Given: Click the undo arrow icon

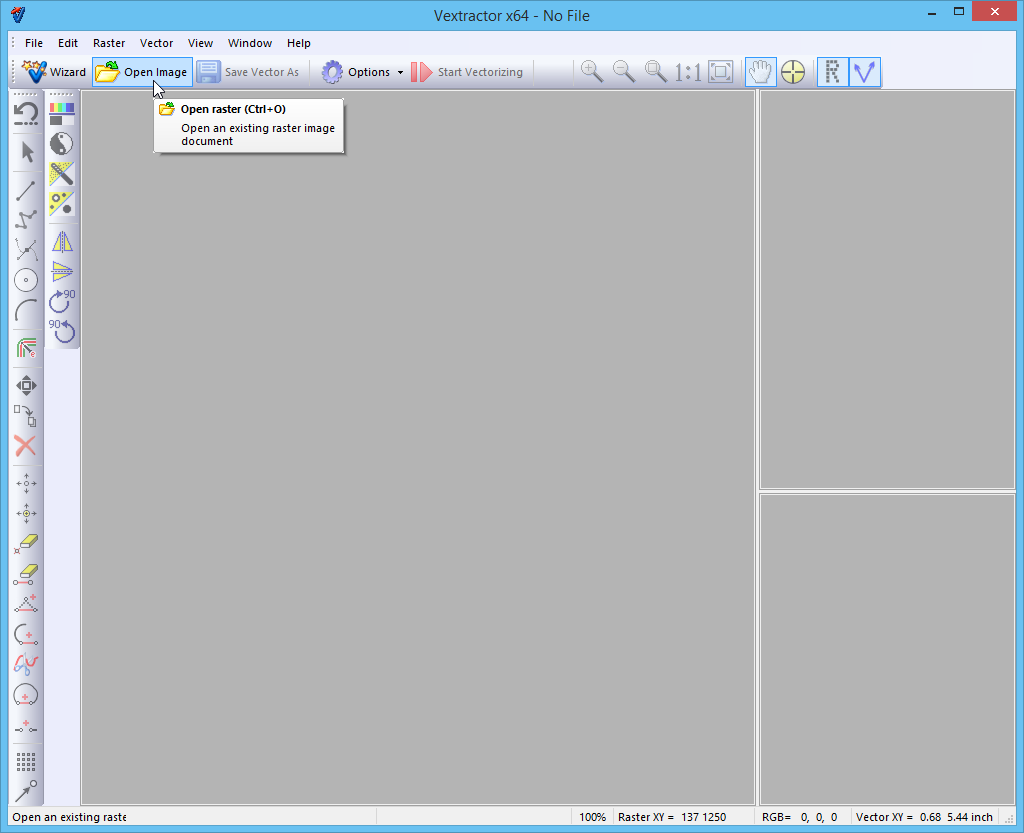Looking at the screenshot, I should pos(26,113).
